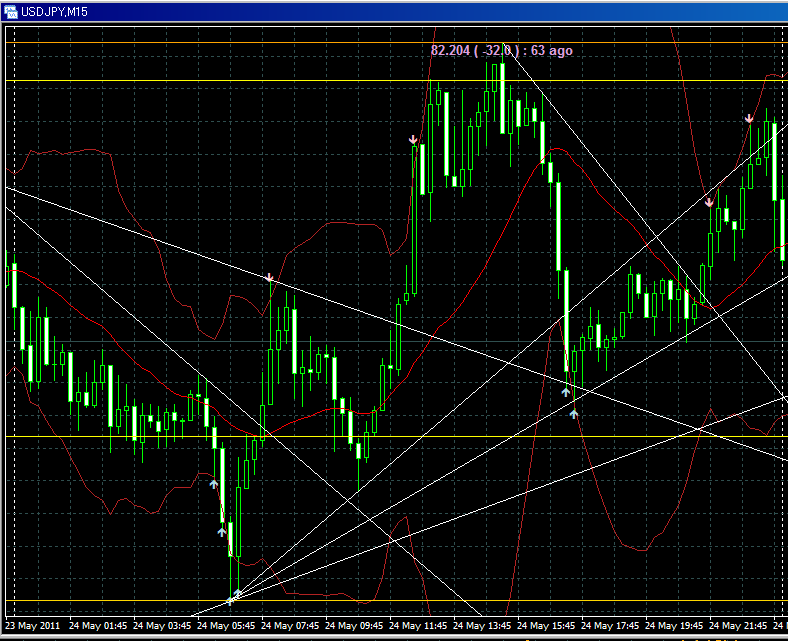The image size is (788, 641).
Task: Select the upper blue up arrow near 15:45
Action: click(565, 392)
